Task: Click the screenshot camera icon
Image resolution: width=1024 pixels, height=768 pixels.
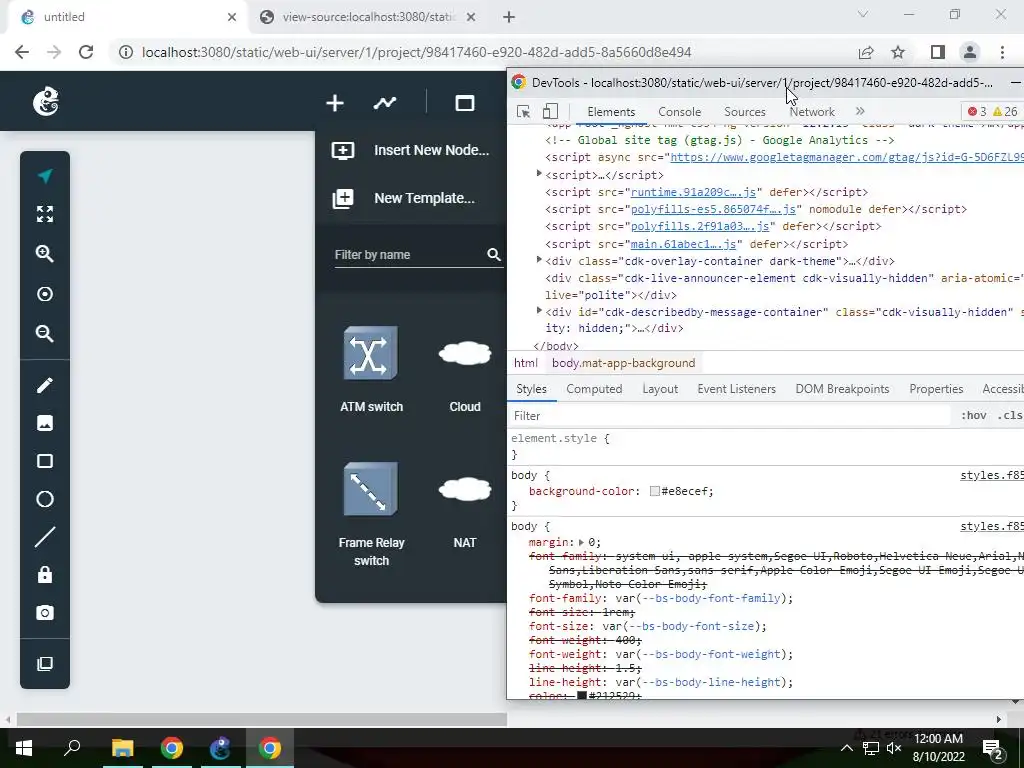Action: pos(44,613)
